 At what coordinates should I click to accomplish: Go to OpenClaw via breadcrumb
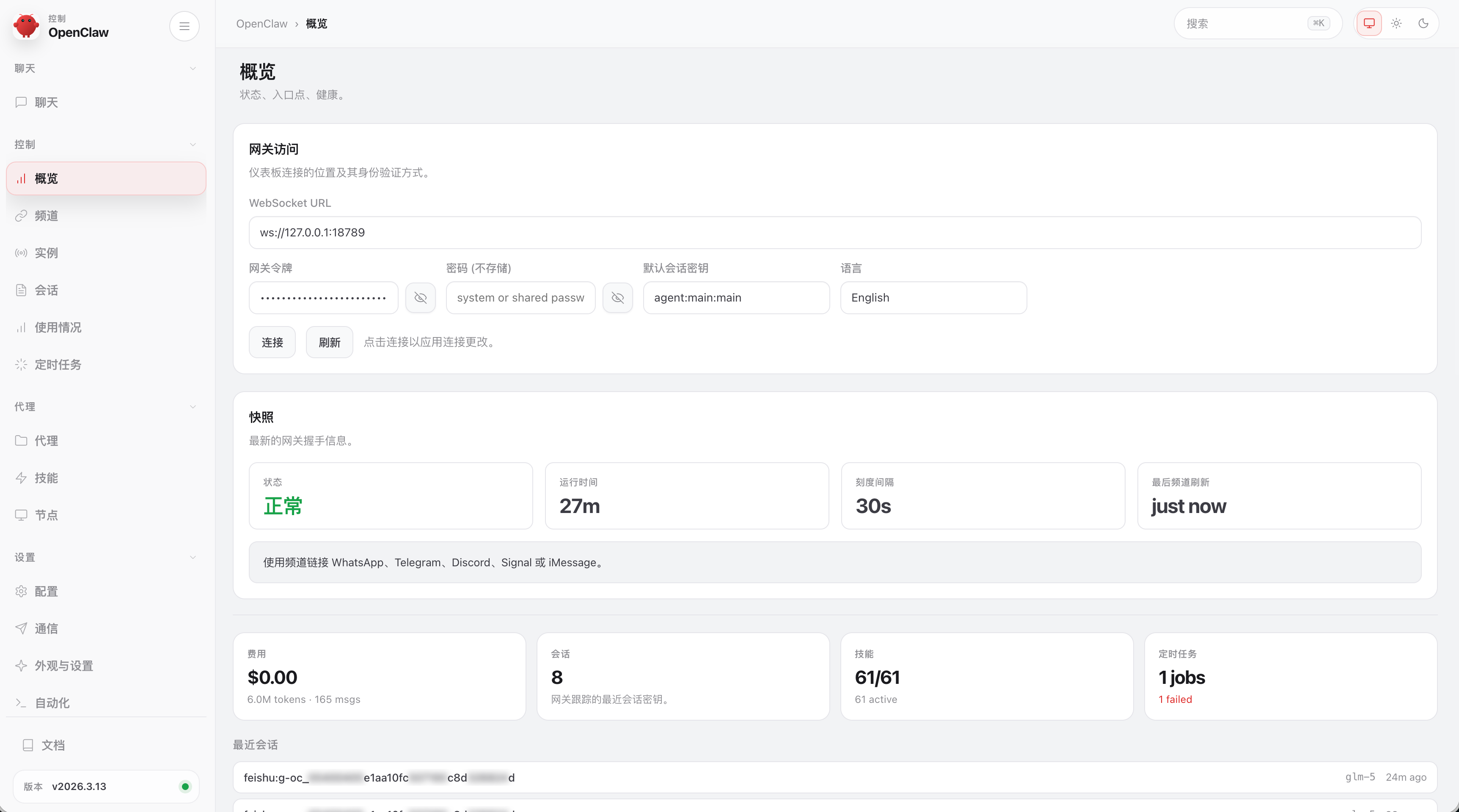coord(262,23)
